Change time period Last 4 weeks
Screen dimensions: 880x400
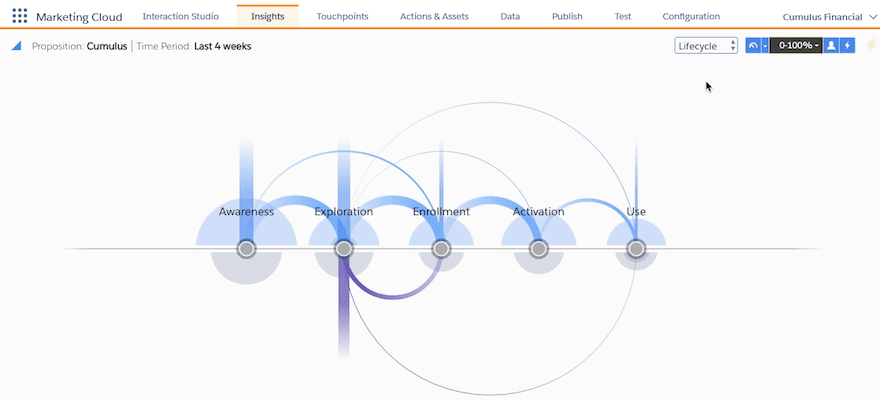[223, 46]
